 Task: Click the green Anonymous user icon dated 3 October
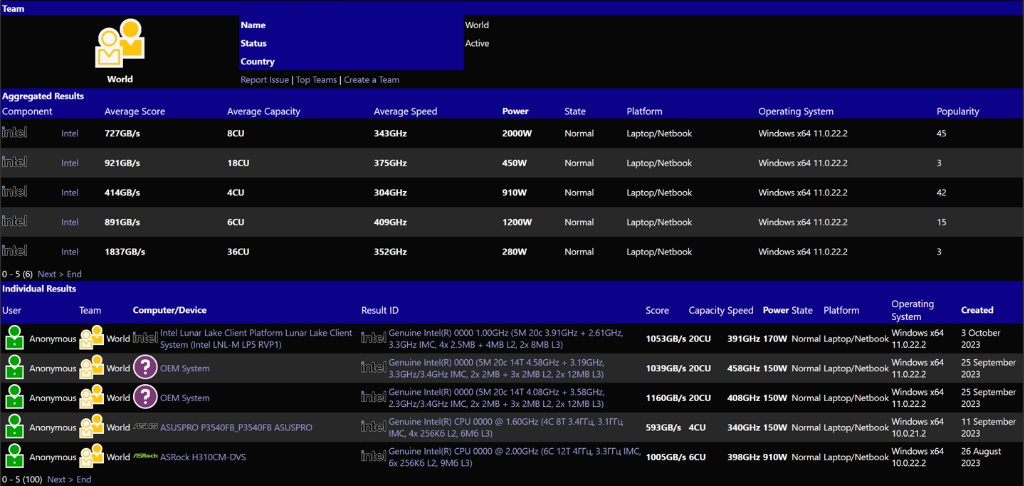click(x=14, y=339)
